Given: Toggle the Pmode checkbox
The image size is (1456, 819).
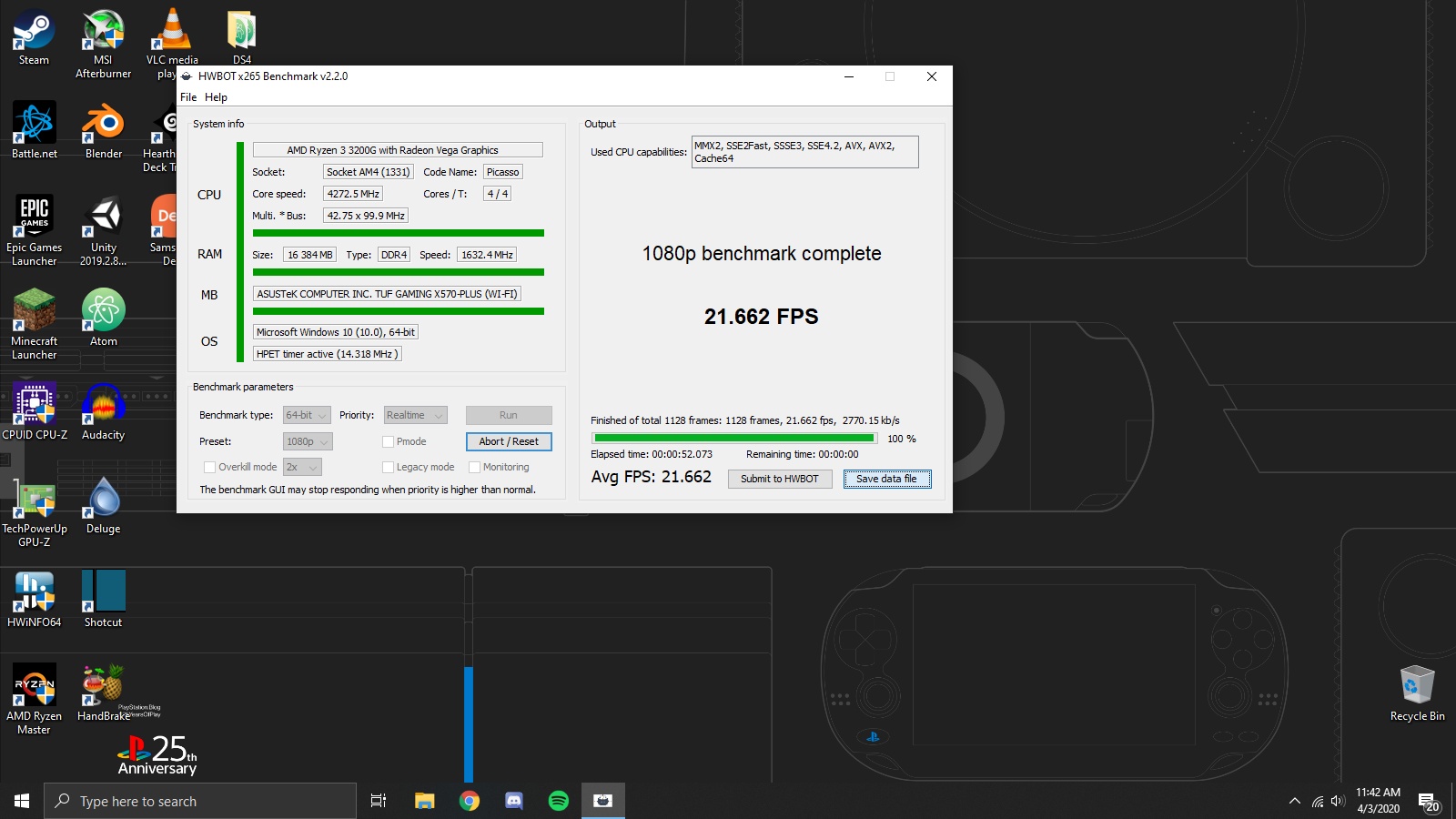Looking at the screenshot, I should tap(388, 441).
